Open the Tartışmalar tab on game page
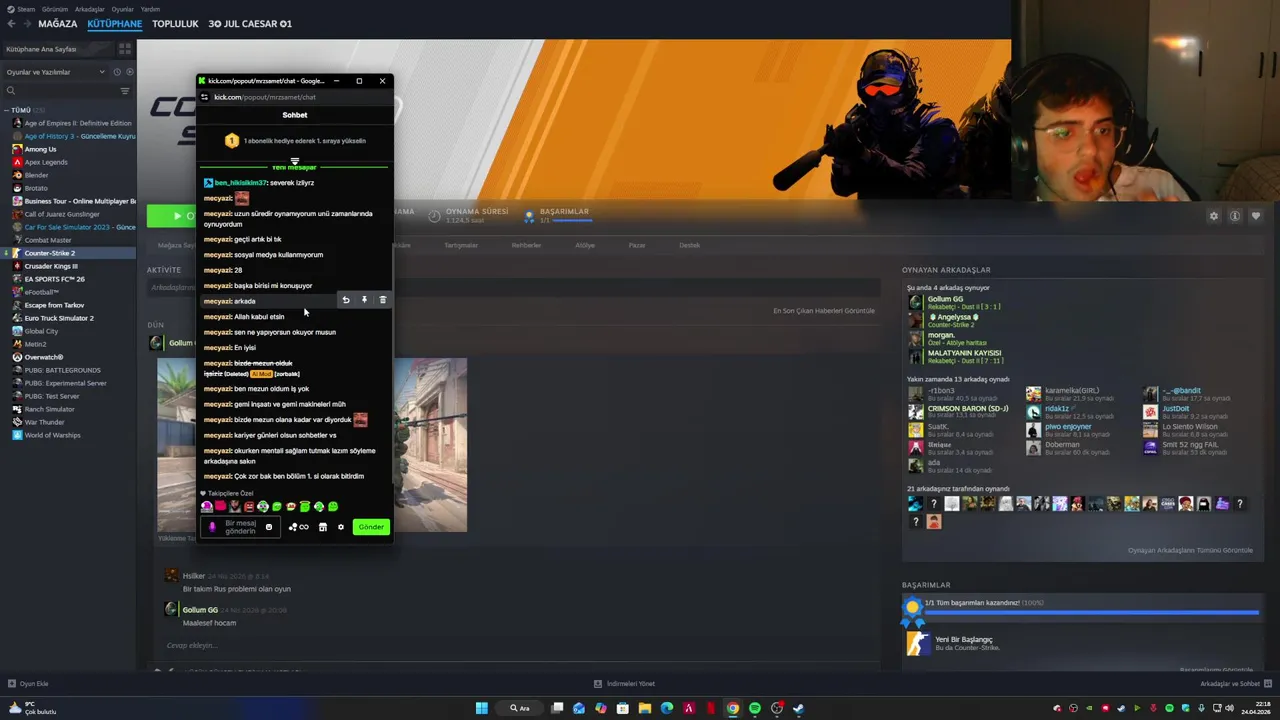 click(461, 245)
